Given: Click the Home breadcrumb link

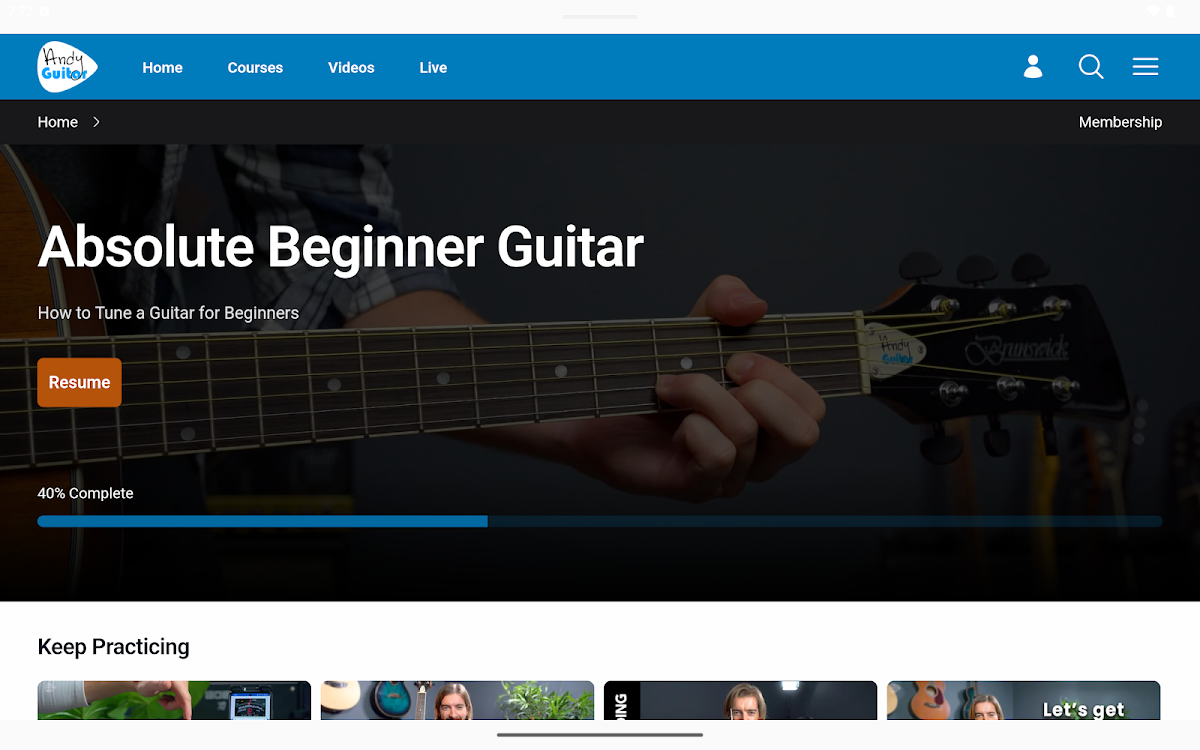Looking at the screenshot, I should point(58,122).
